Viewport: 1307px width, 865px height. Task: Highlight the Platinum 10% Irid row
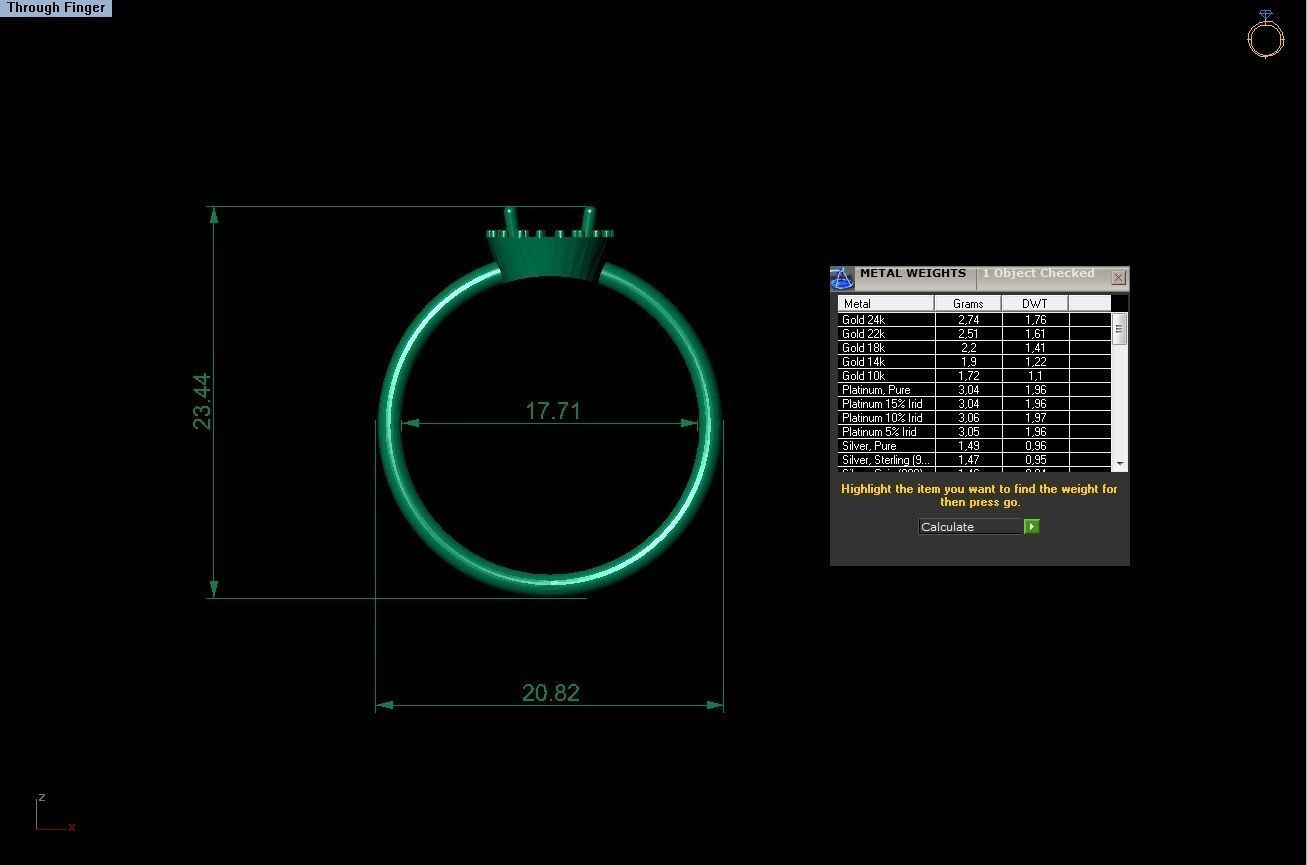coord(974,418)
